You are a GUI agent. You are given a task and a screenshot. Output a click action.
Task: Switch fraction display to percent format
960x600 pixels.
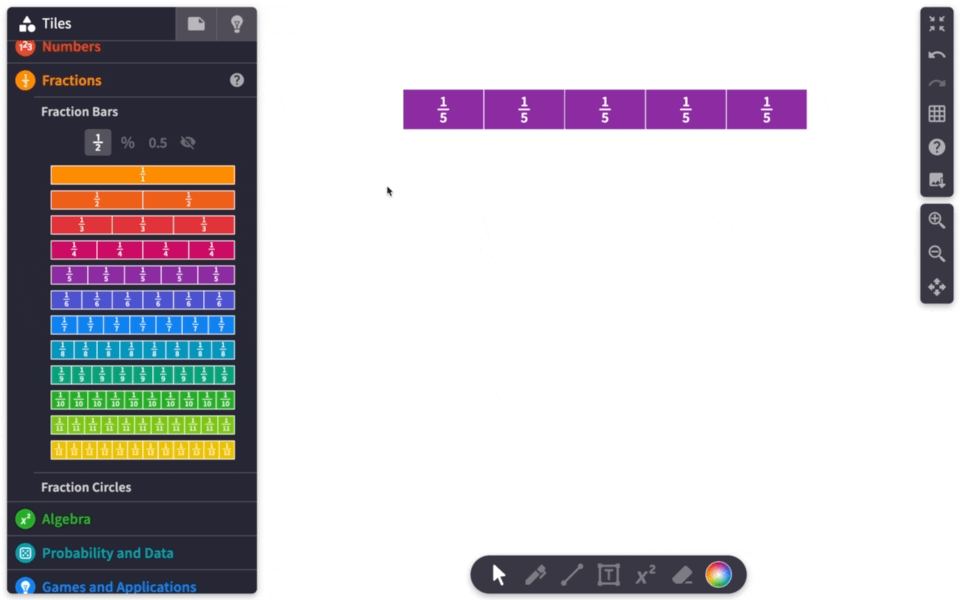click(127, 142)
